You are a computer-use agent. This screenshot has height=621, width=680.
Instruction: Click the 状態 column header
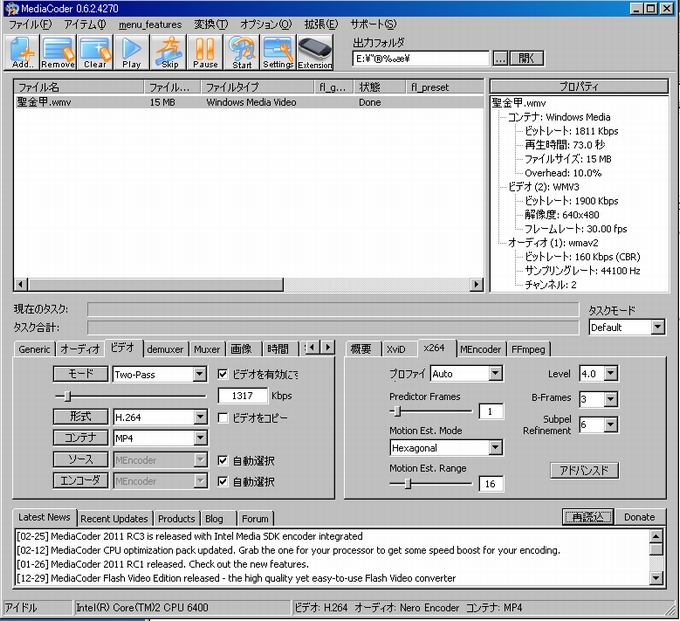pyautogui.click(x=379, y=87)
